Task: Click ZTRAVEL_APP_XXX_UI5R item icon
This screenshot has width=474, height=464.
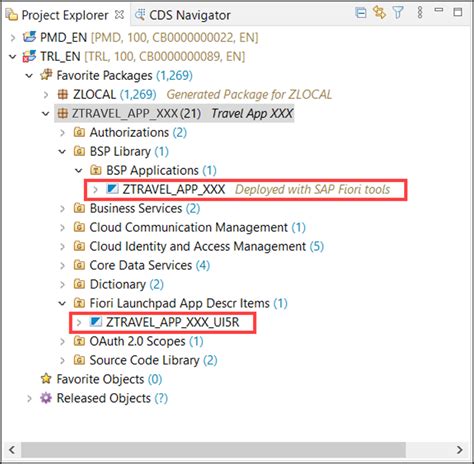Action: tap(96, 322)
